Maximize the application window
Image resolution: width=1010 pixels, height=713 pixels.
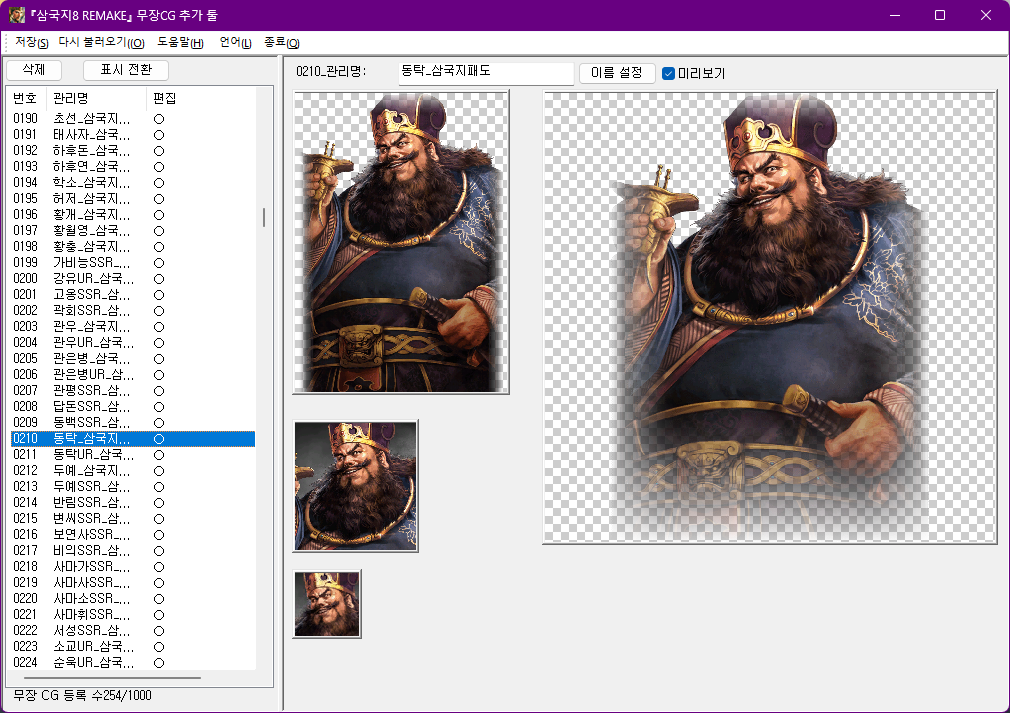[940, 15]
